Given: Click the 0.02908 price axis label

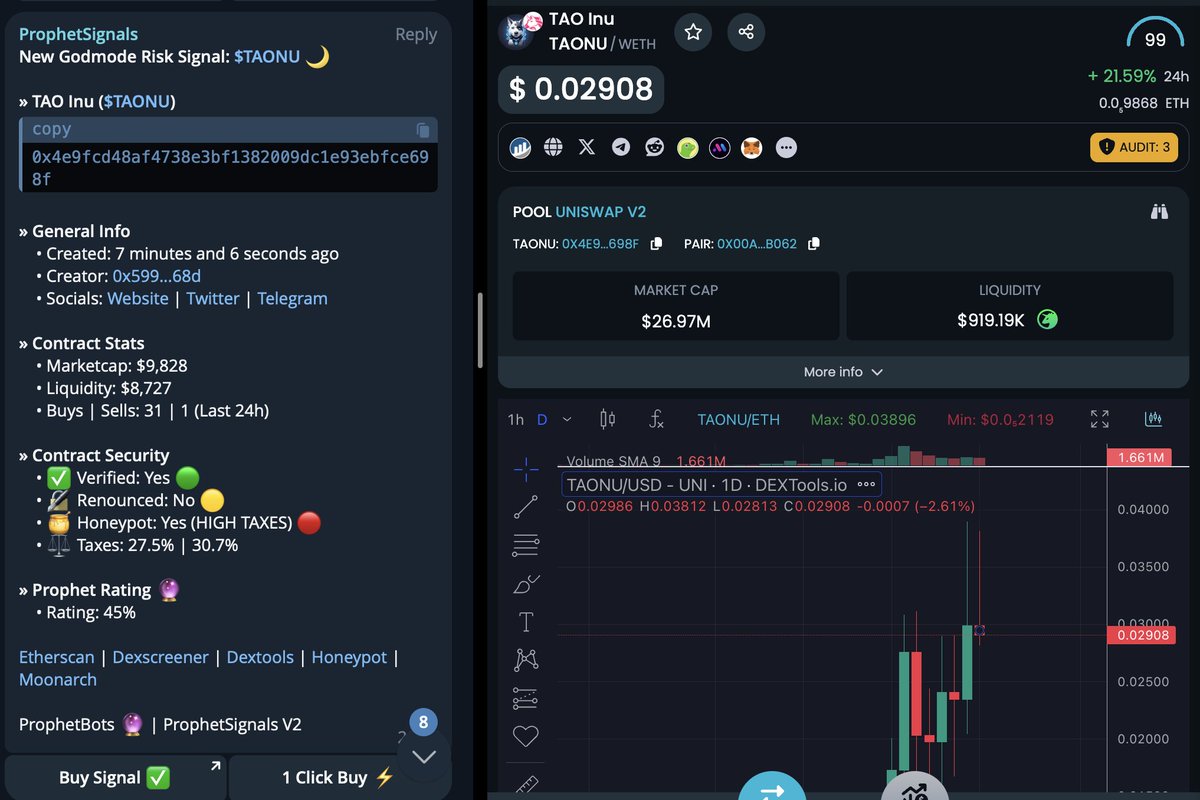Looking at the screenshot, I should (x=1142, y=635).
